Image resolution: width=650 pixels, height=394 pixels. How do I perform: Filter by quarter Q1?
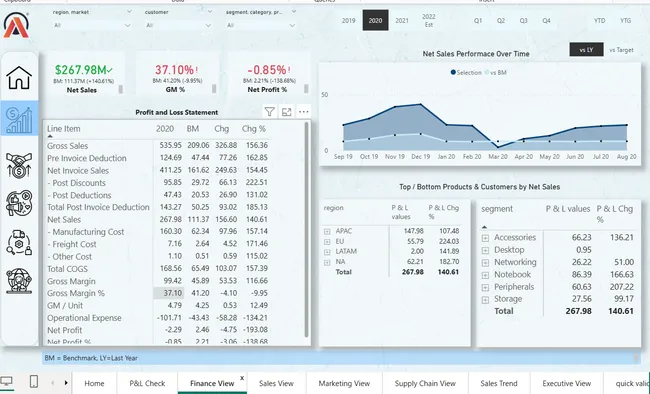[478, 20]
